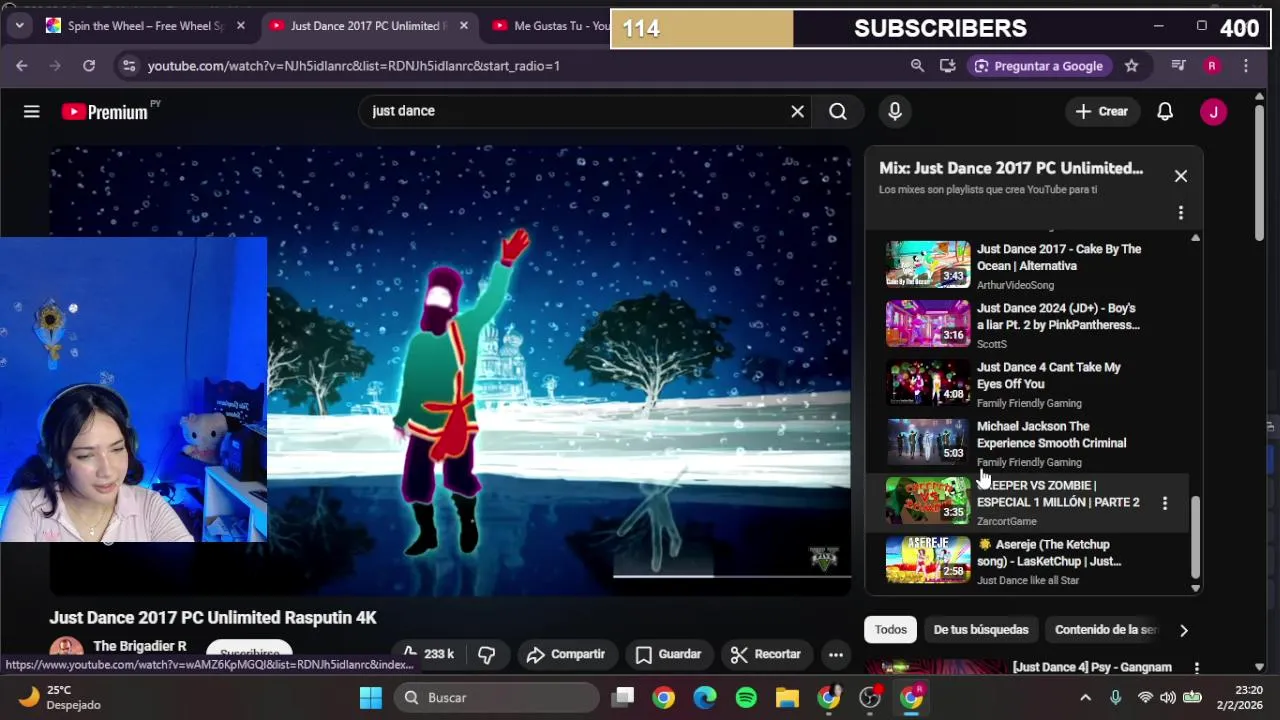Bookmark this page with the star
This screenshot has width=1280, height=720.
click(x=1131, y=66)
